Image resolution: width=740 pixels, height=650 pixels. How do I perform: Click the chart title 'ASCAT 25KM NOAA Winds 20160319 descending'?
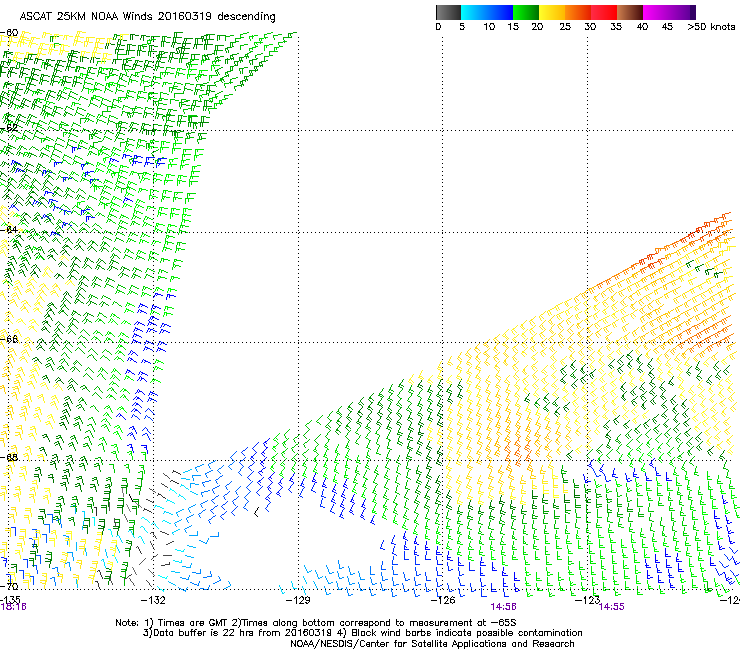coord(147,17)
